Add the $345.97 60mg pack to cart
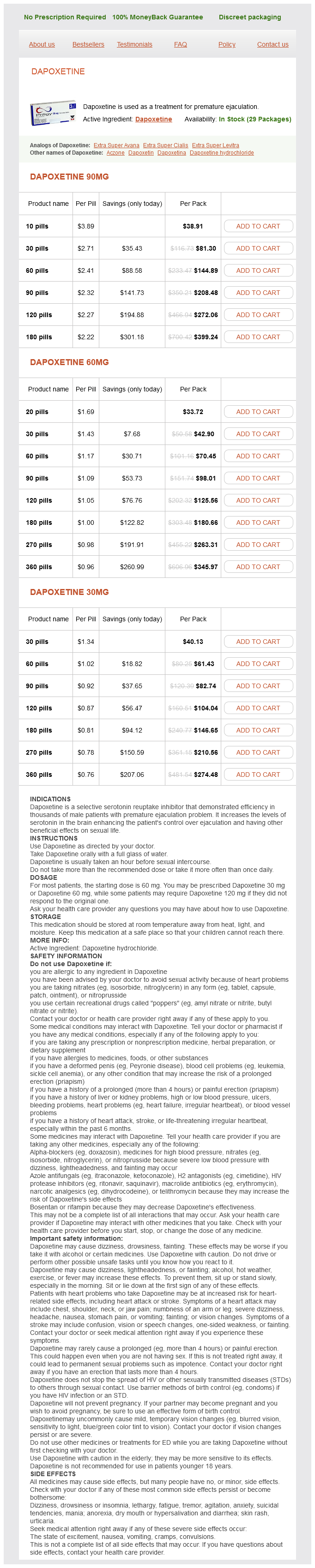The width and height of the screenshot is (315, 1568). pos(258,567)
